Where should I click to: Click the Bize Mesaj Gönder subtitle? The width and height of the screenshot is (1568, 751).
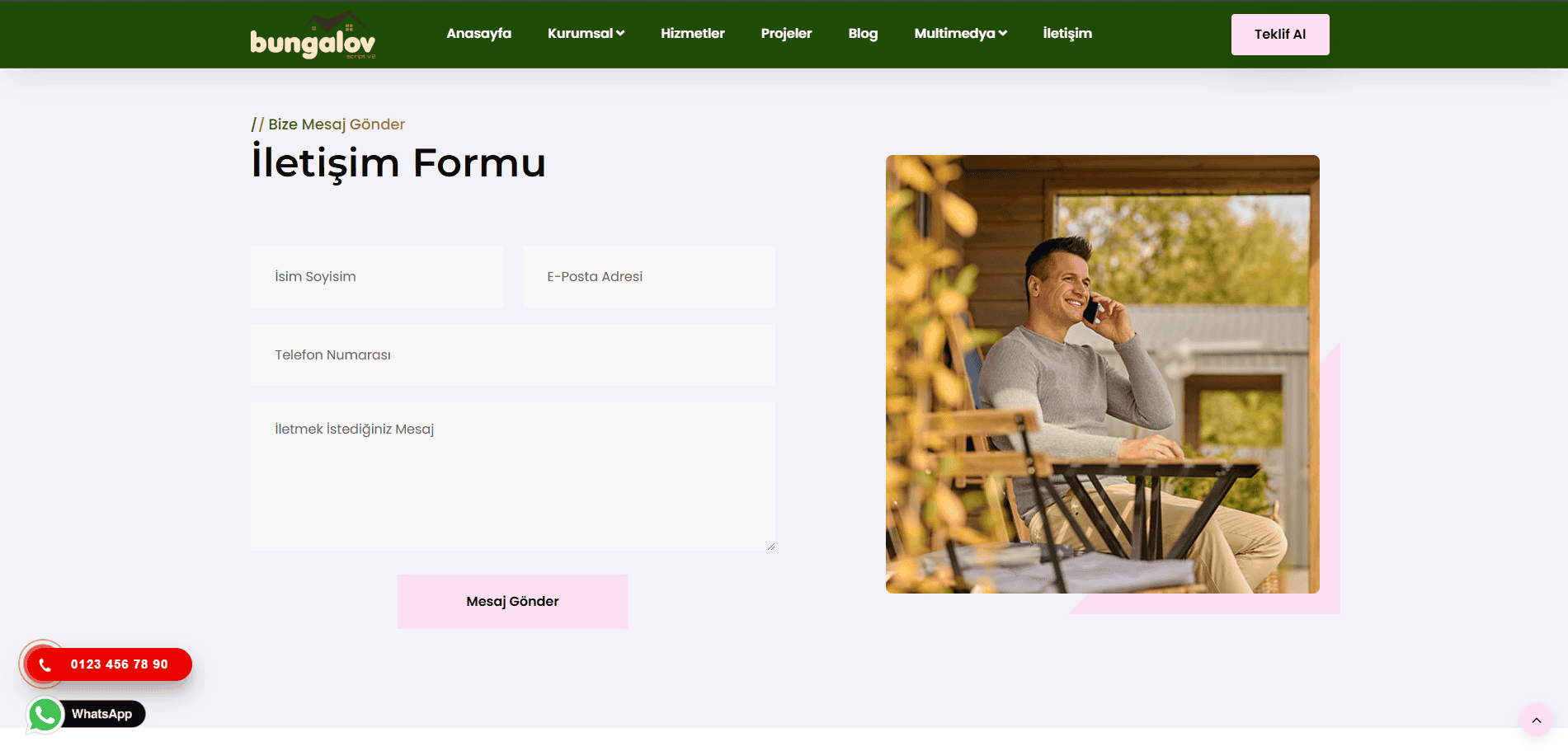tap(337, 124)
